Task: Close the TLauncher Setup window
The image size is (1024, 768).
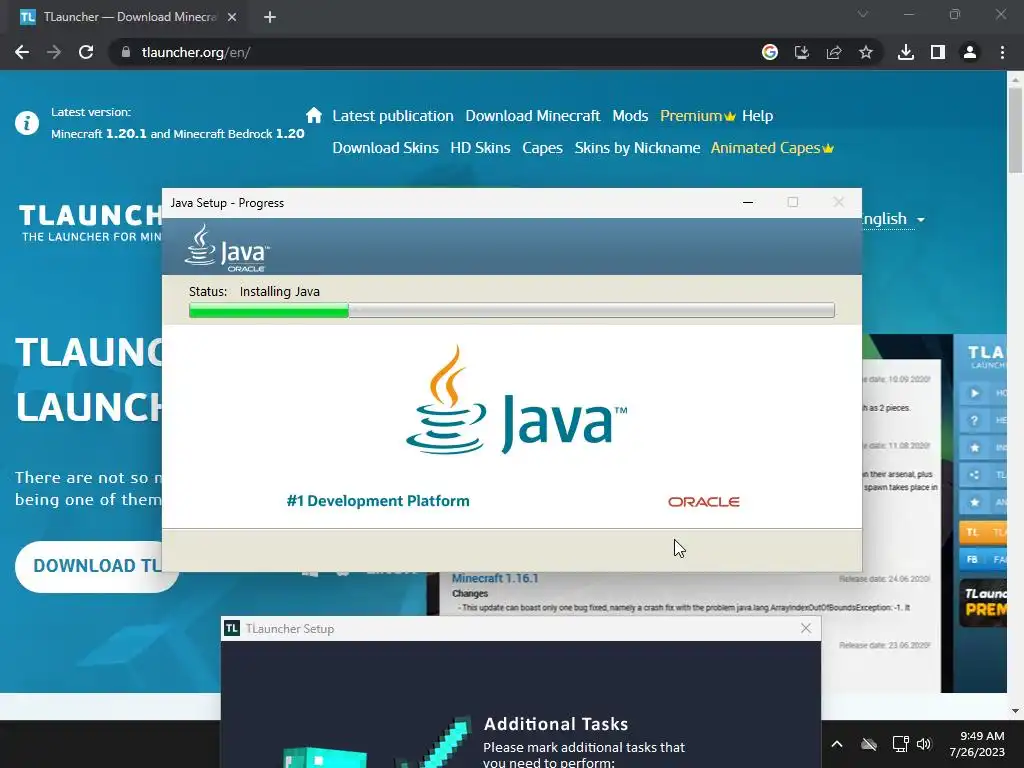Action: click(x=806, y=628)
